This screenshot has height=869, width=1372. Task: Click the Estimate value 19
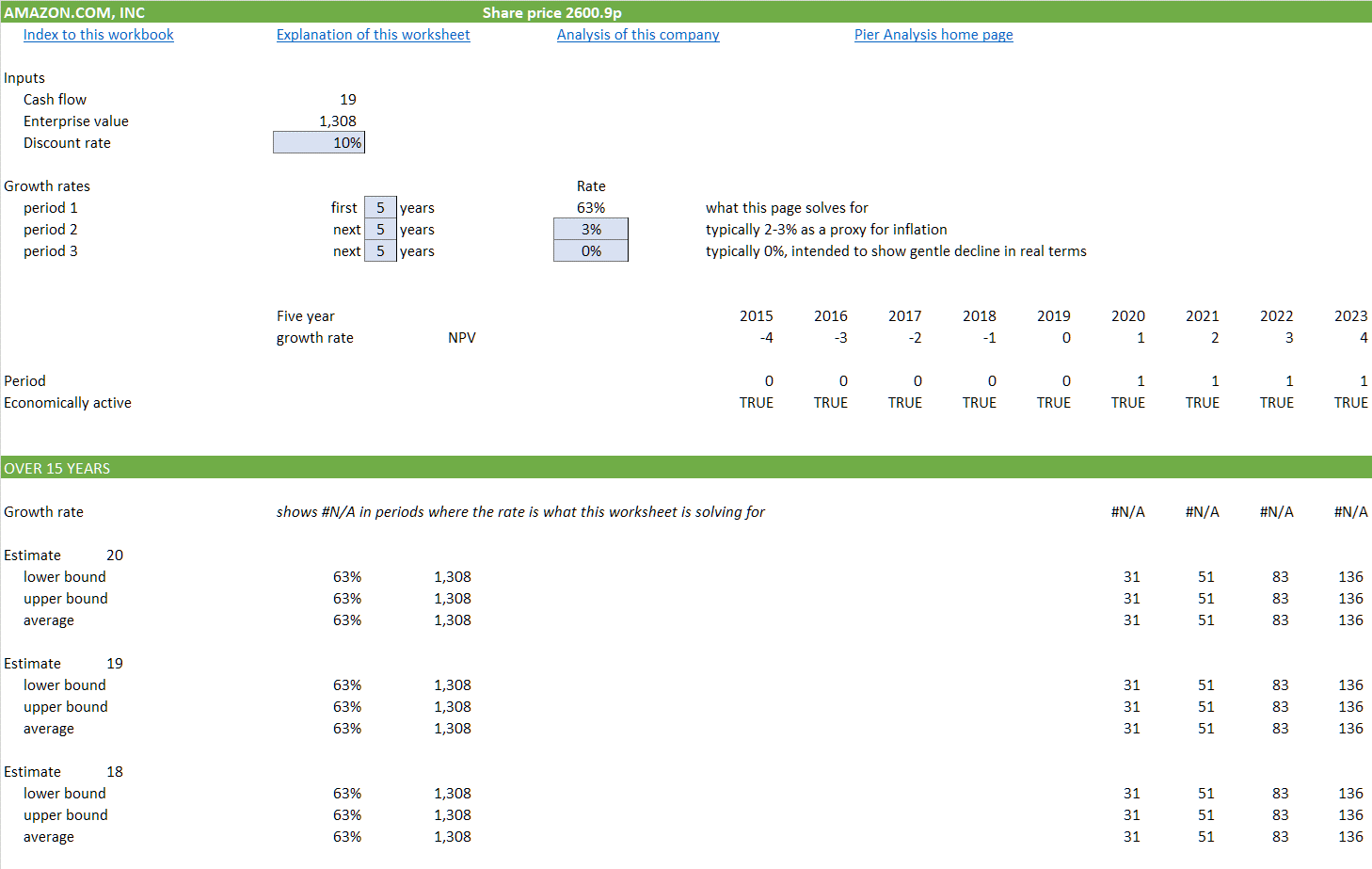tap(115, 663)
